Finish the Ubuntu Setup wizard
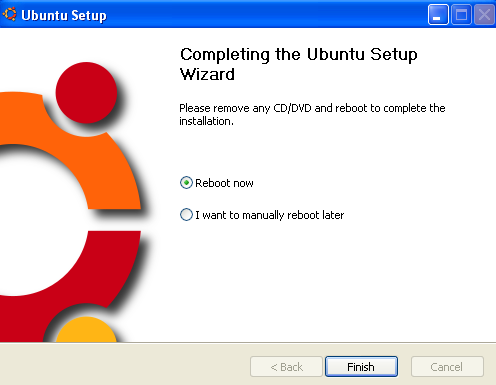Image resolution: width=496 pixels, height=385 pixels. click(x=361, y=367)
